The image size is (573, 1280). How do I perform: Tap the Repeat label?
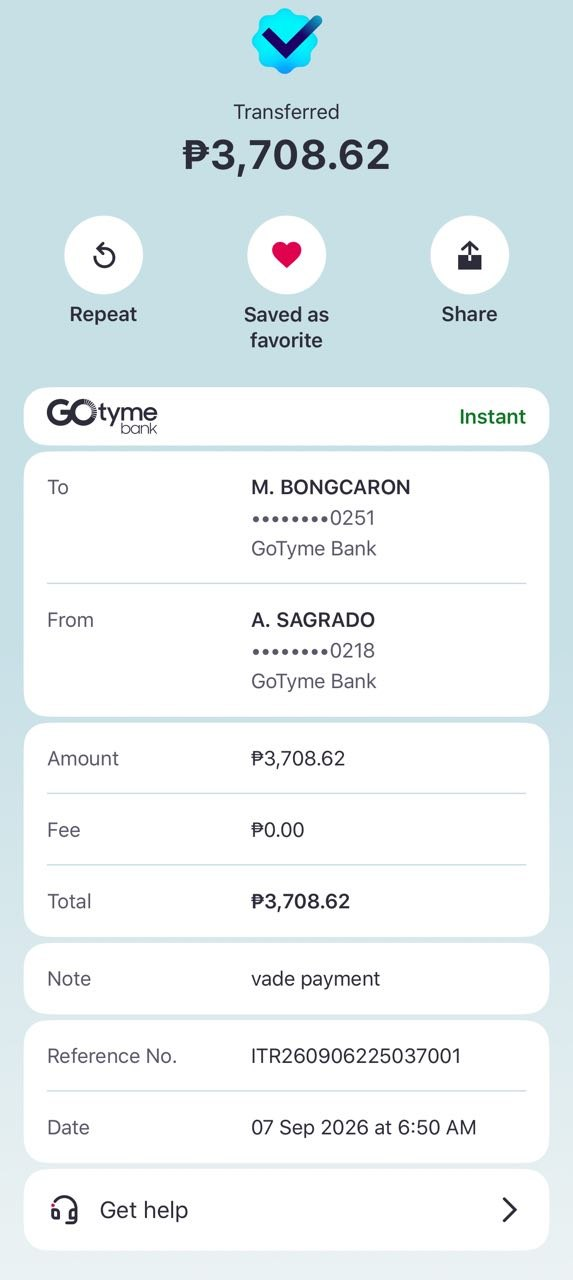pyautogui.click(x=103, y=314)
